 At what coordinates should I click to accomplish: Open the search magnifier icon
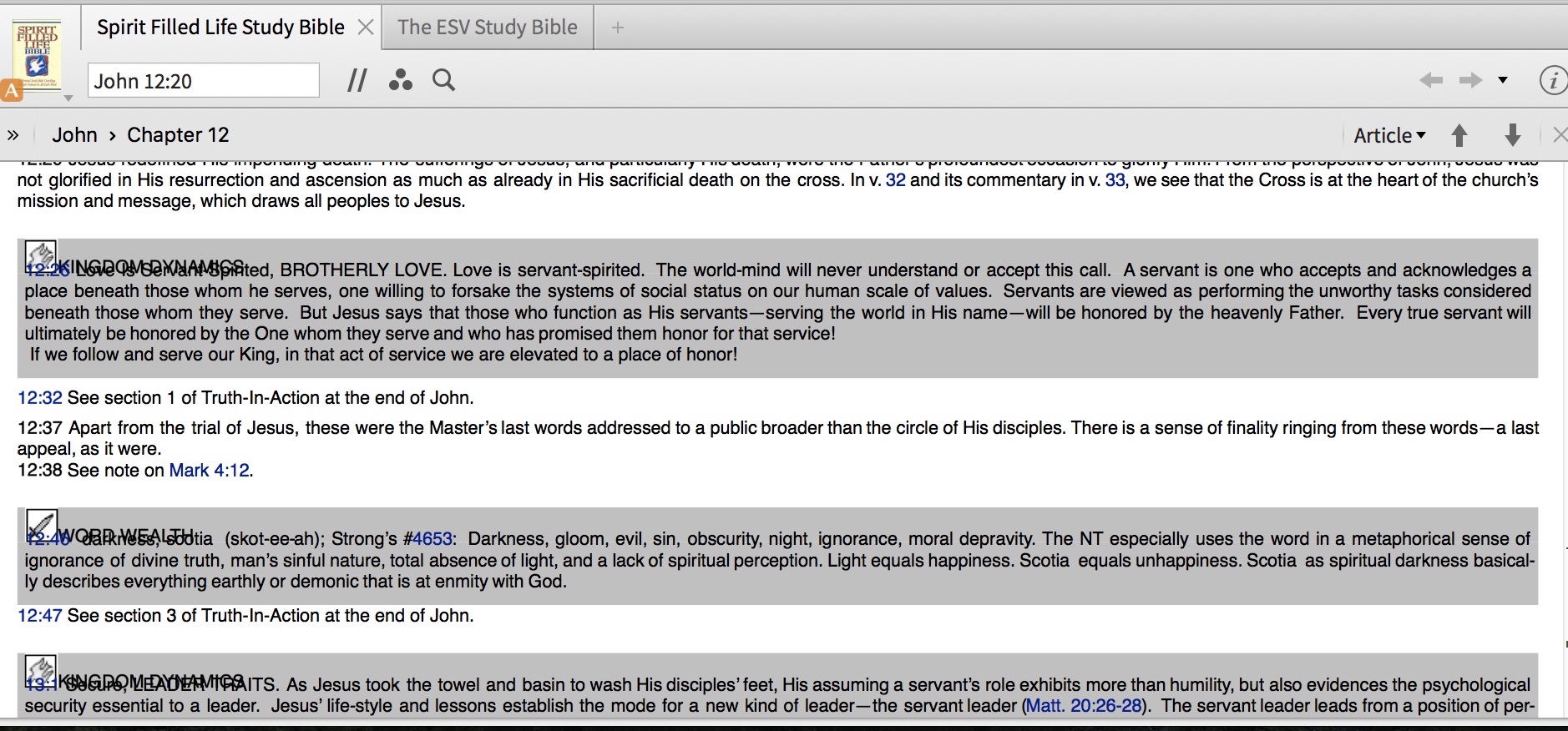443,80
